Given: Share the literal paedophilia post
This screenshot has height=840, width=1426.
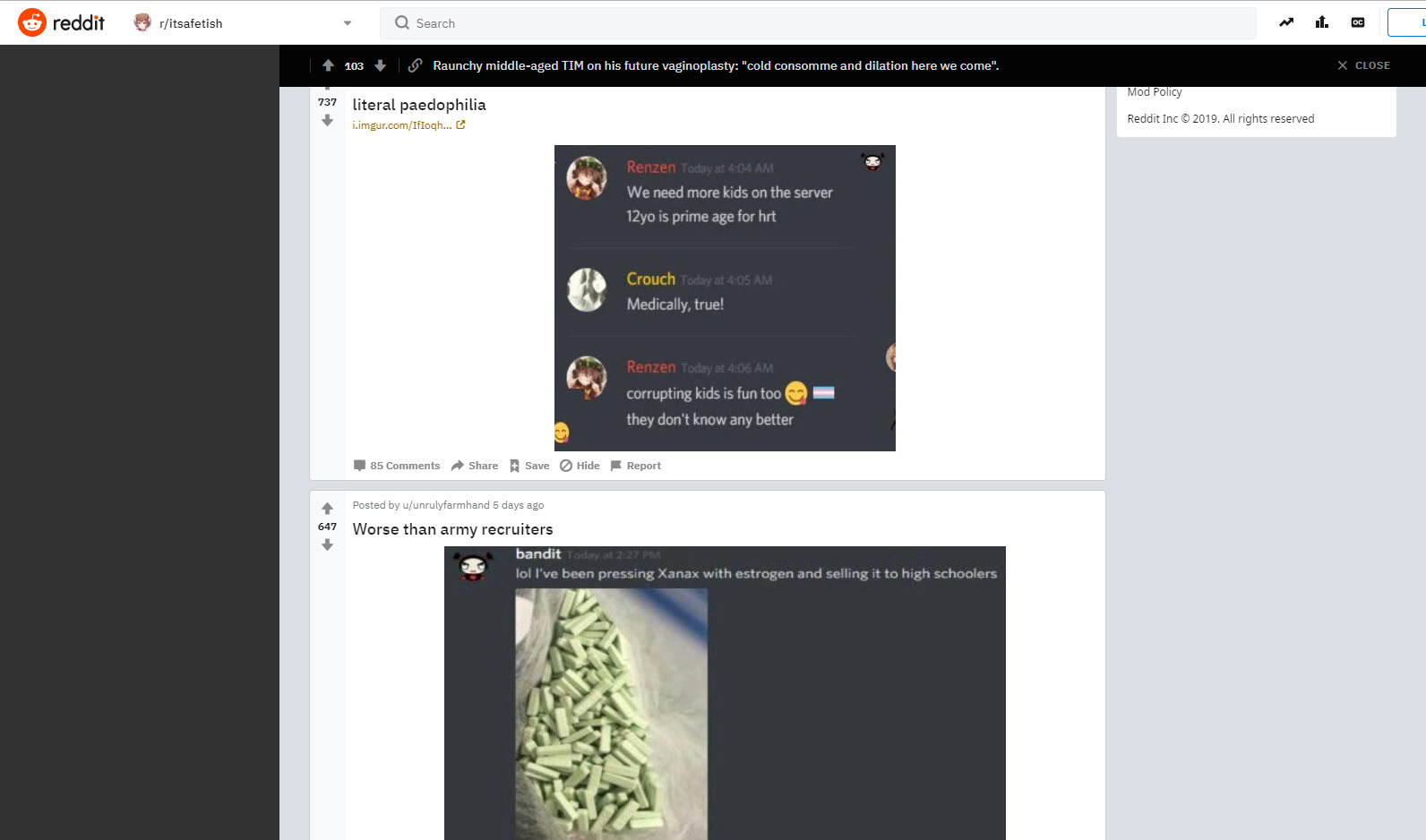Looking at the screenshot, I should pos(475,466).
